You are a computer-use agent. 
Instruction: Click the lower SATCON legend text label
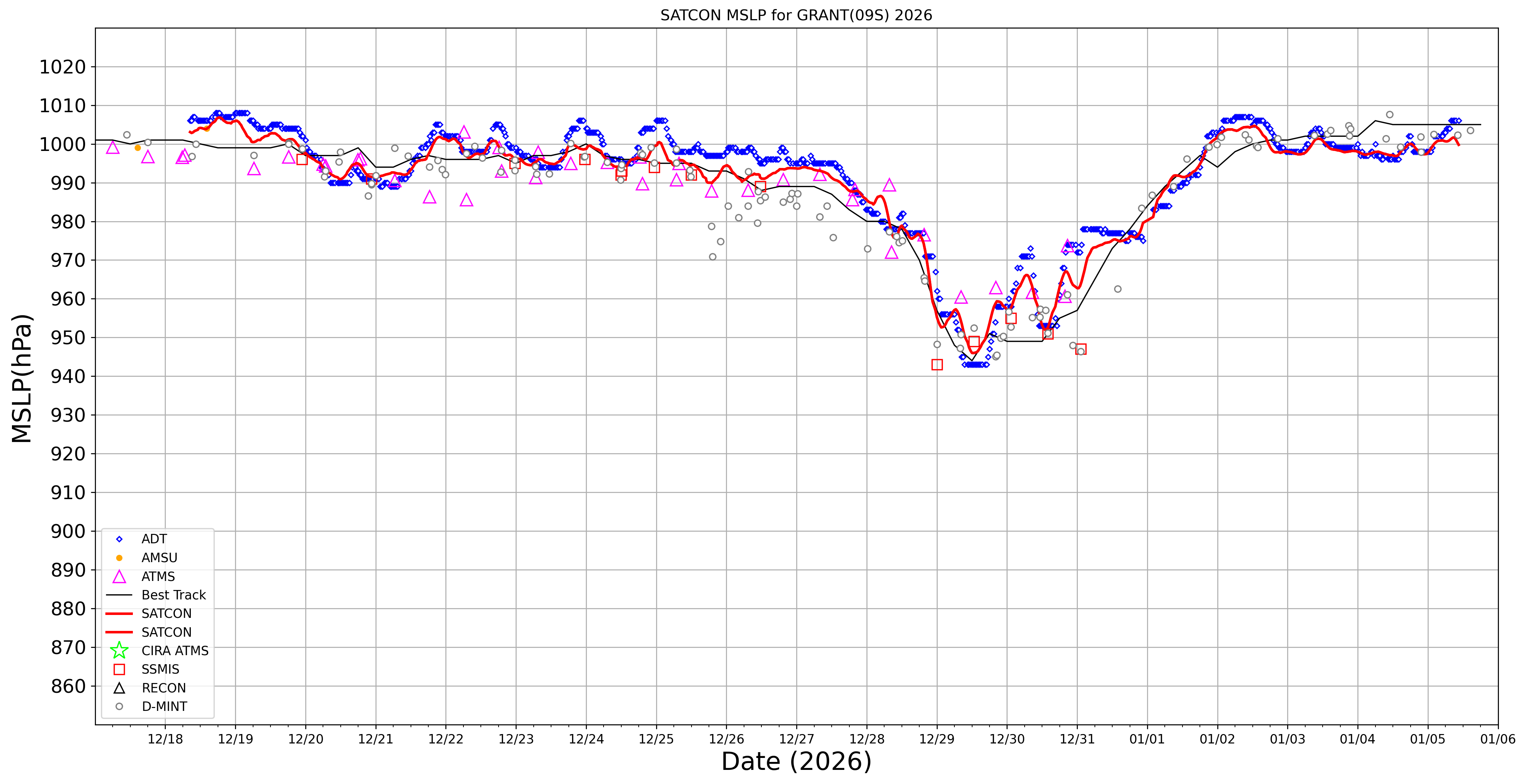coord(166,633)
